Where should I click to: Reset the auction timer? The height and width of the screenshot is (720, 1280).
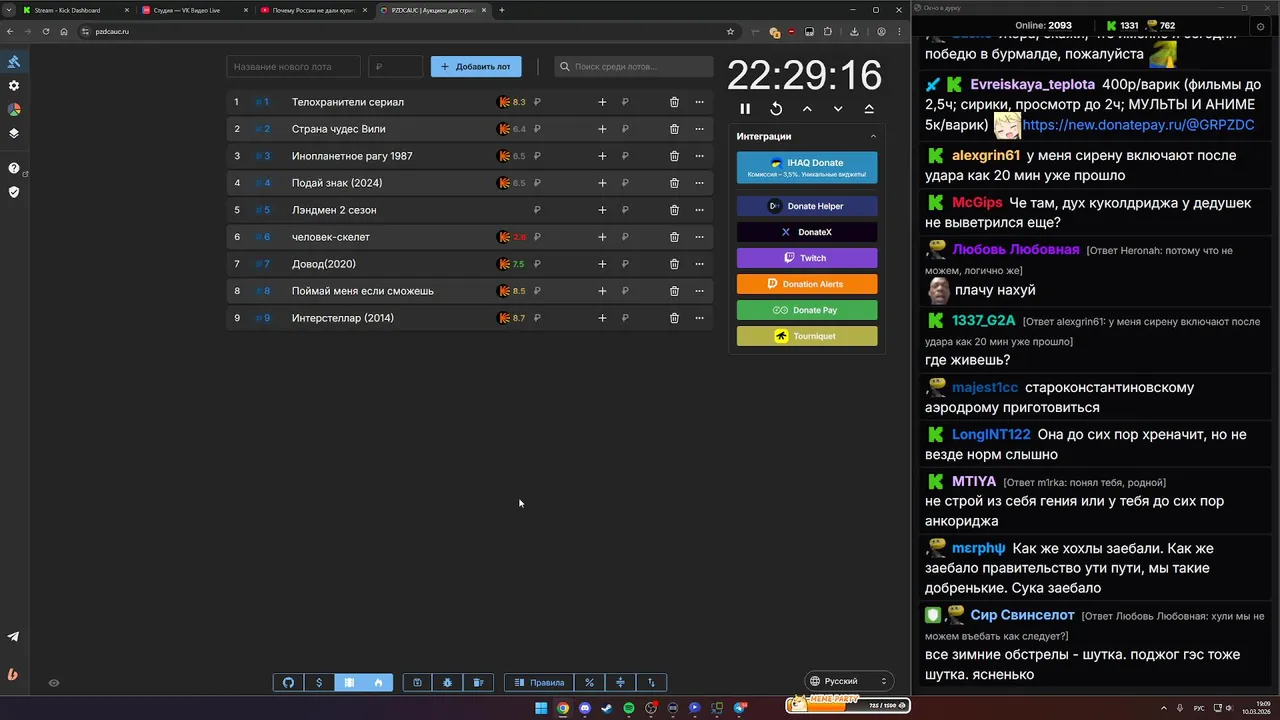point(776,109)
